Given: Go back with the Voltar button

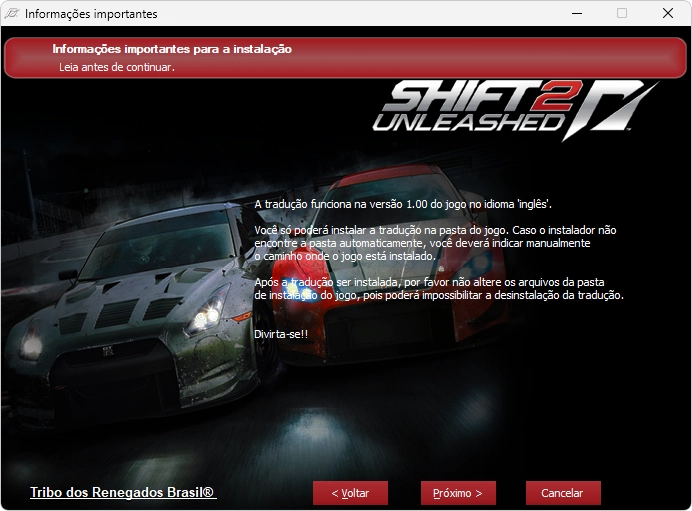Looking at the screenshot, I should (x=350, y=493).
